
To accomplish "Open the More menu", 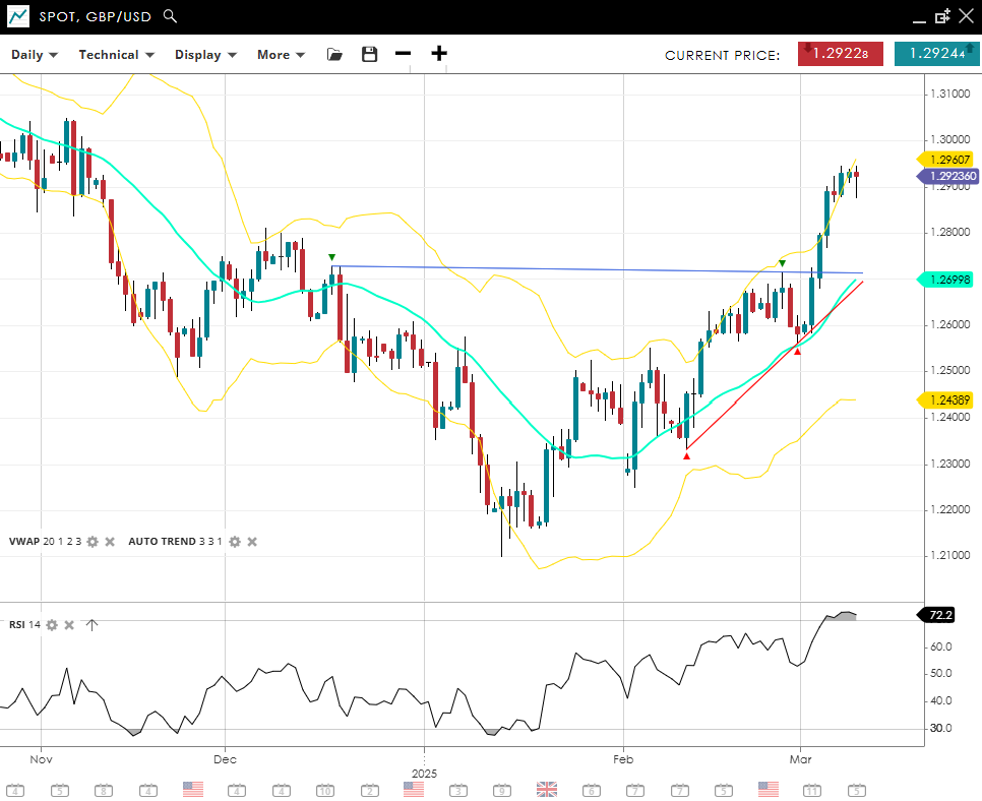I will [x=280, y=55].
